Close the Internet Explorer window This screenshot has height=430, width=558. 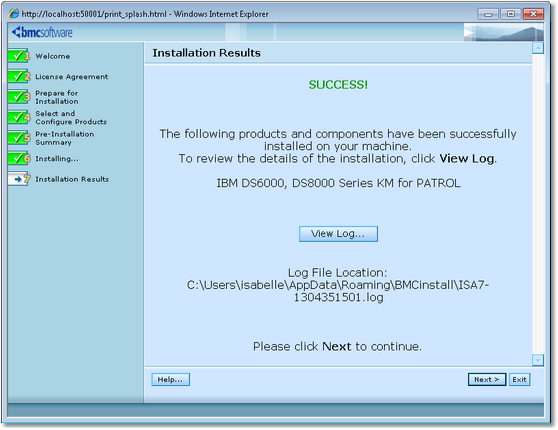[533, 14]
